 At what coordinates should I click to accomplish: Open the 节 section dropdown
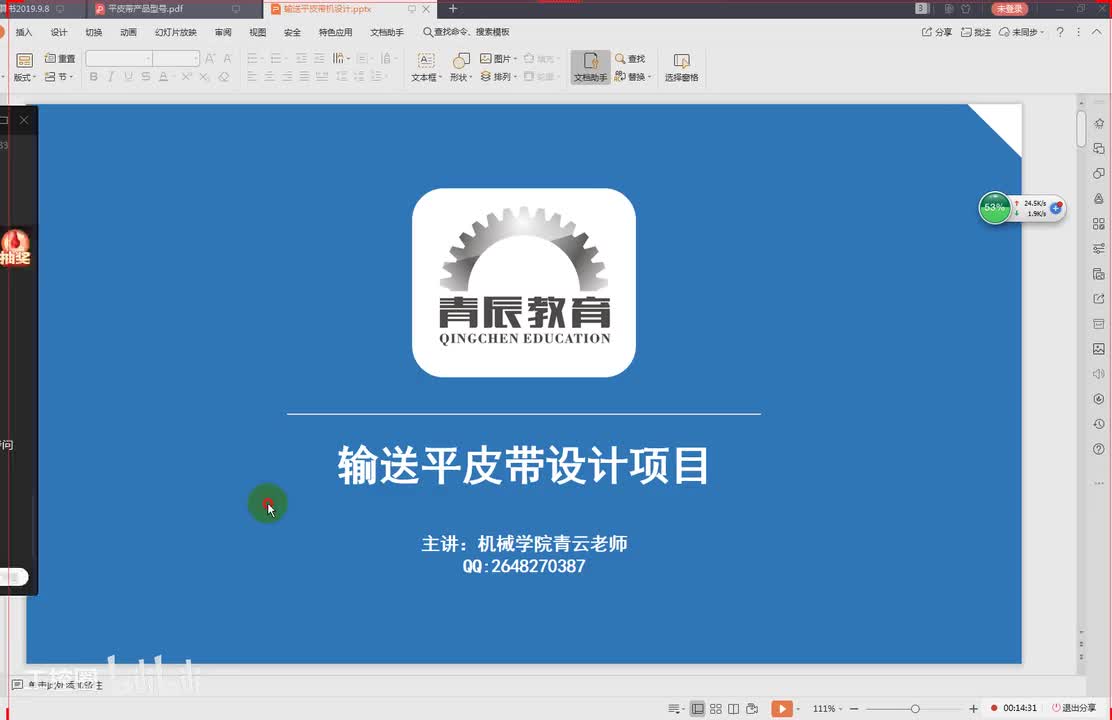(60, 77)
